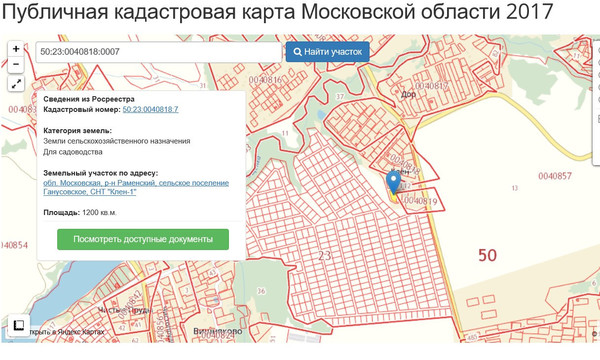Click the cadastral number search field

159,52
